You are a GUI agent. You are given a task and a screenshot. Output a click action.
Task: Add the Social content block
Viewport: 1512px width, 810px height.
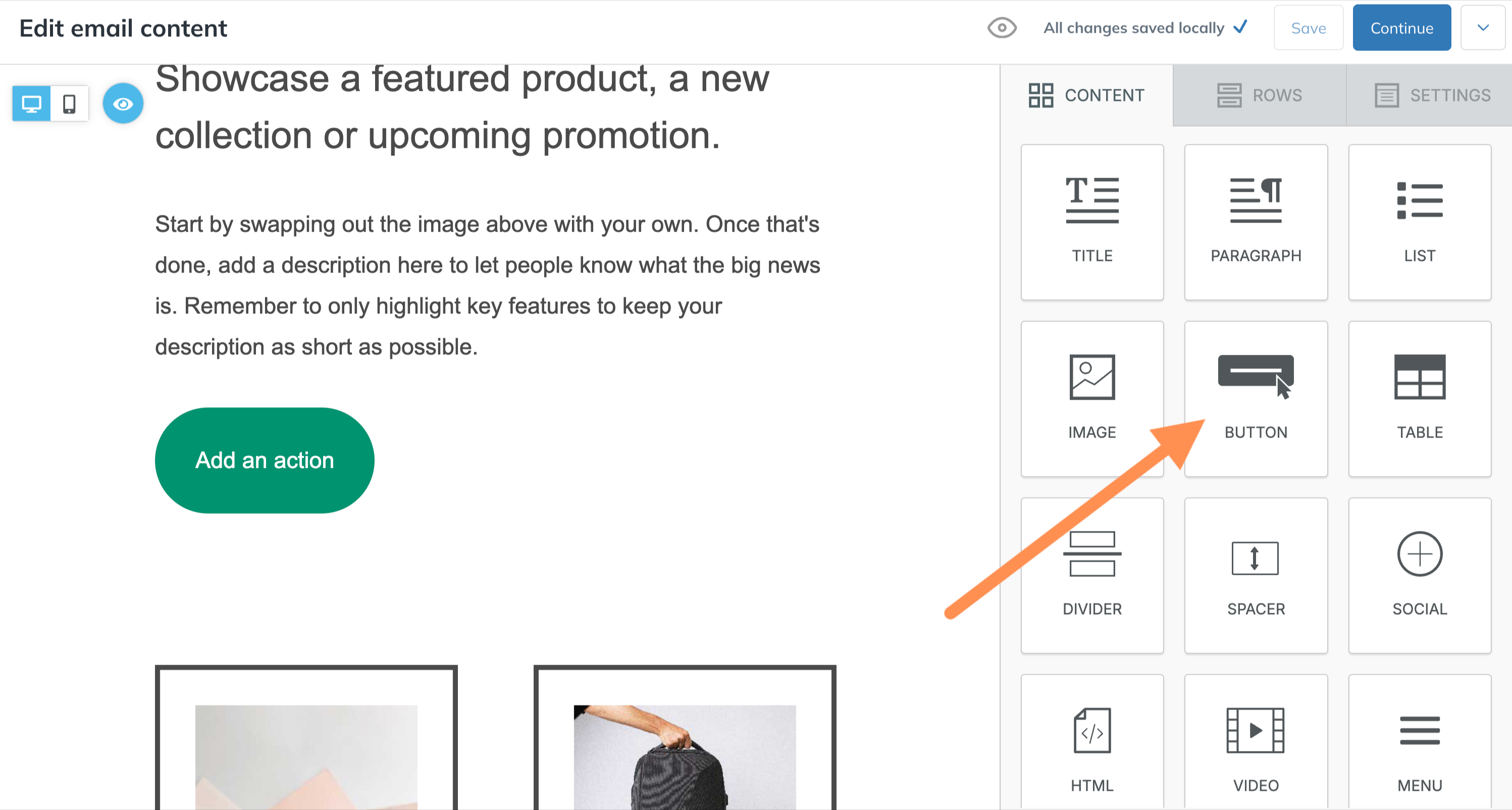(1419, 575)
